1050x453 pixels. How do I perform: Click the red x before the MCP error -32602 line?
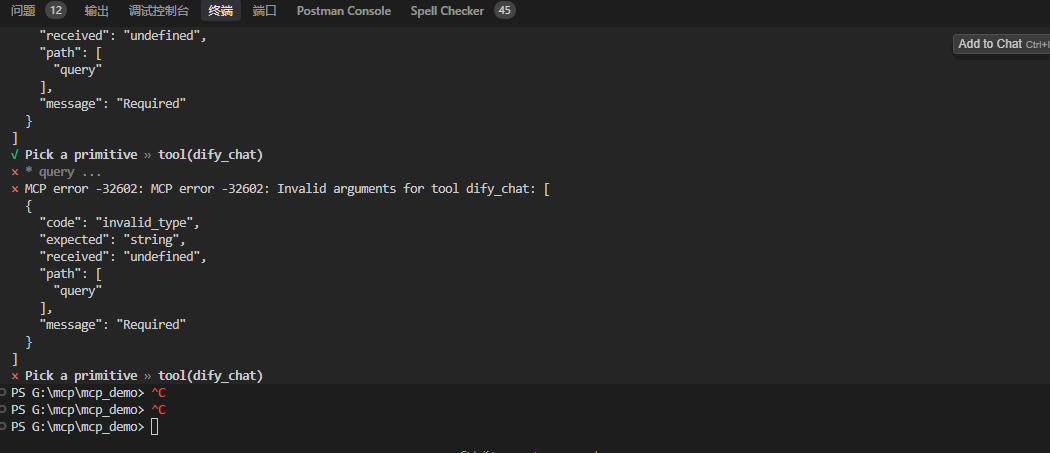coord(14,189)
